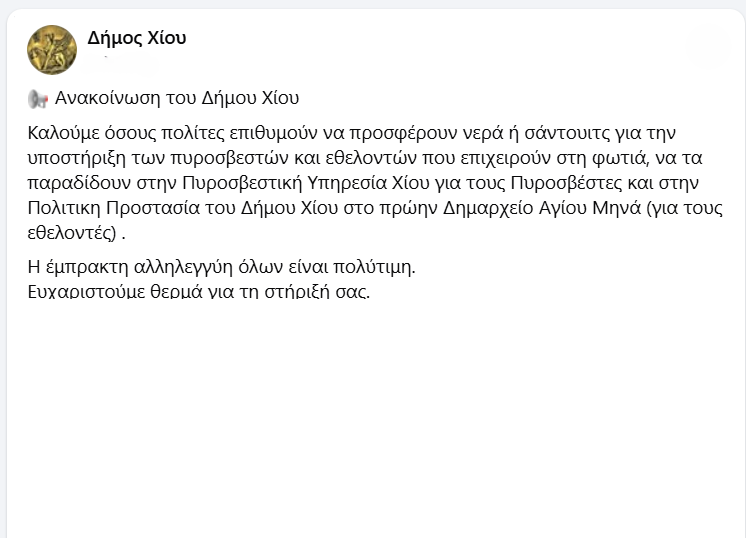
Task: Click the word φωτιά in the post
Action: coord(587,158)
